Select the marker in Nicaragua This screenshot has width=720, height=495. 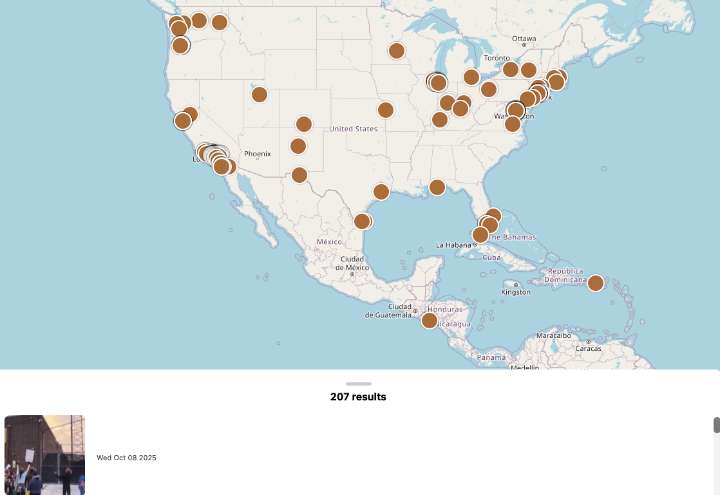429,320
